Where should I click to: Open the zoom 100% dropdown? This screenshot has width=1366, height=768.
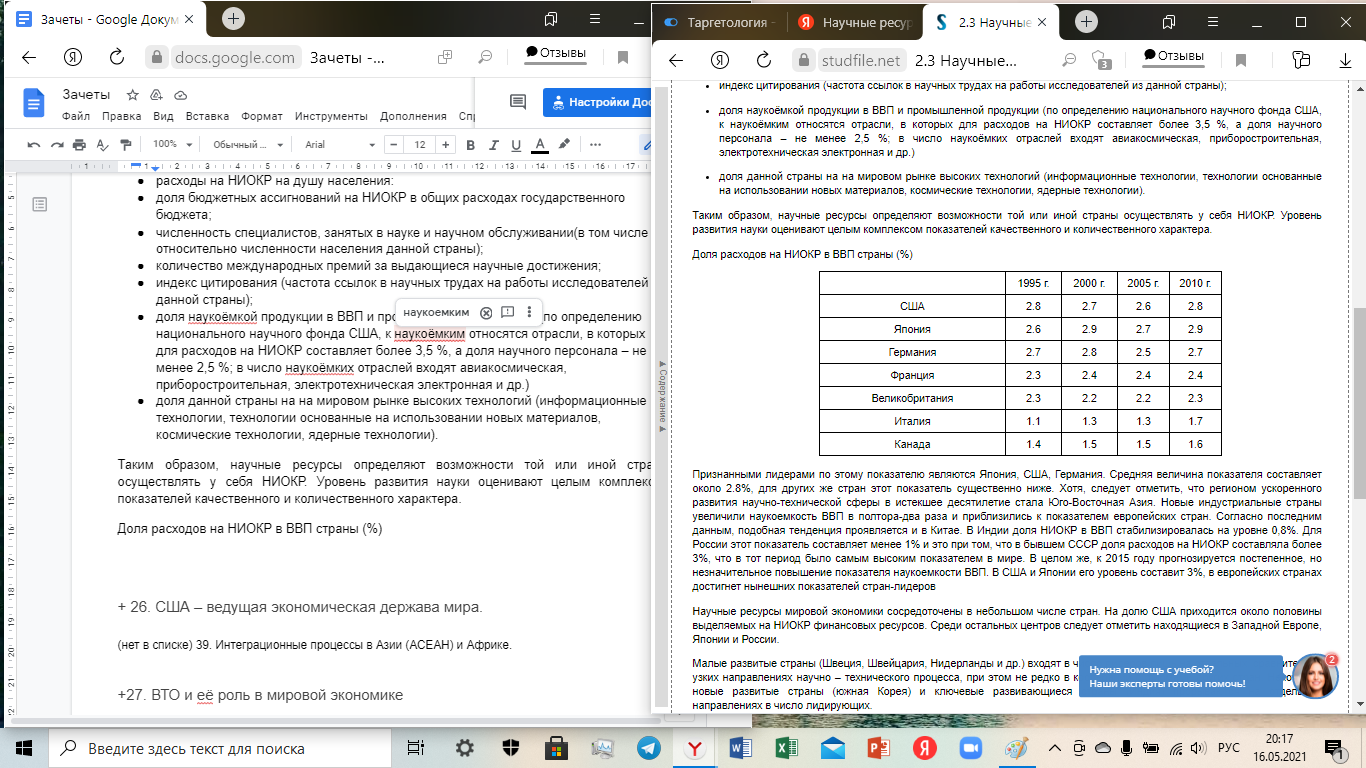[170, 144]
